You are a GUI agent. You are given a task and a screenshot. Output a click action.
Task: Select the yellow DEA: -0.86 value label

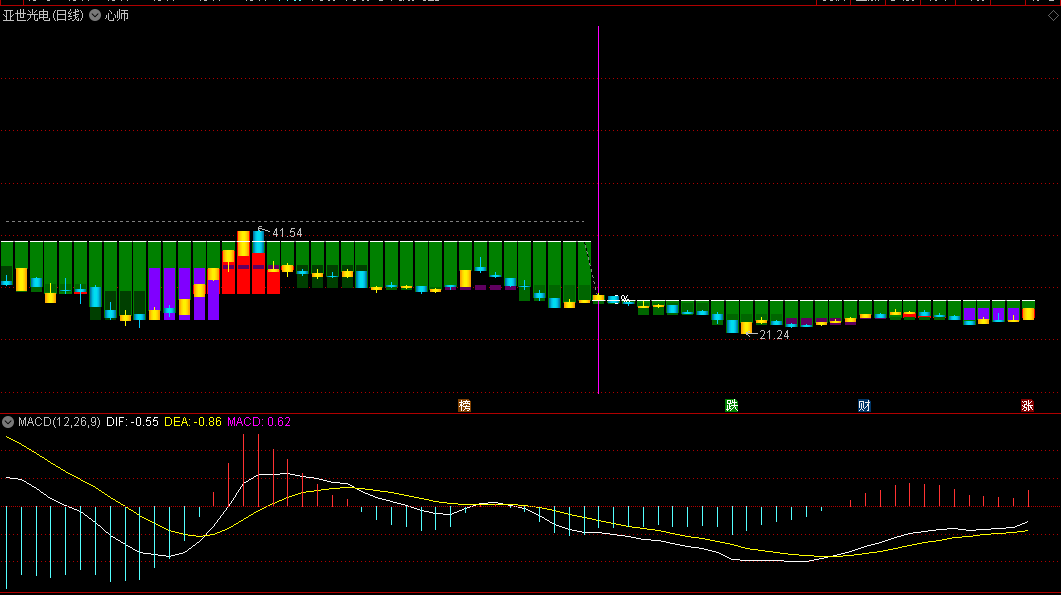click(192, 422)
